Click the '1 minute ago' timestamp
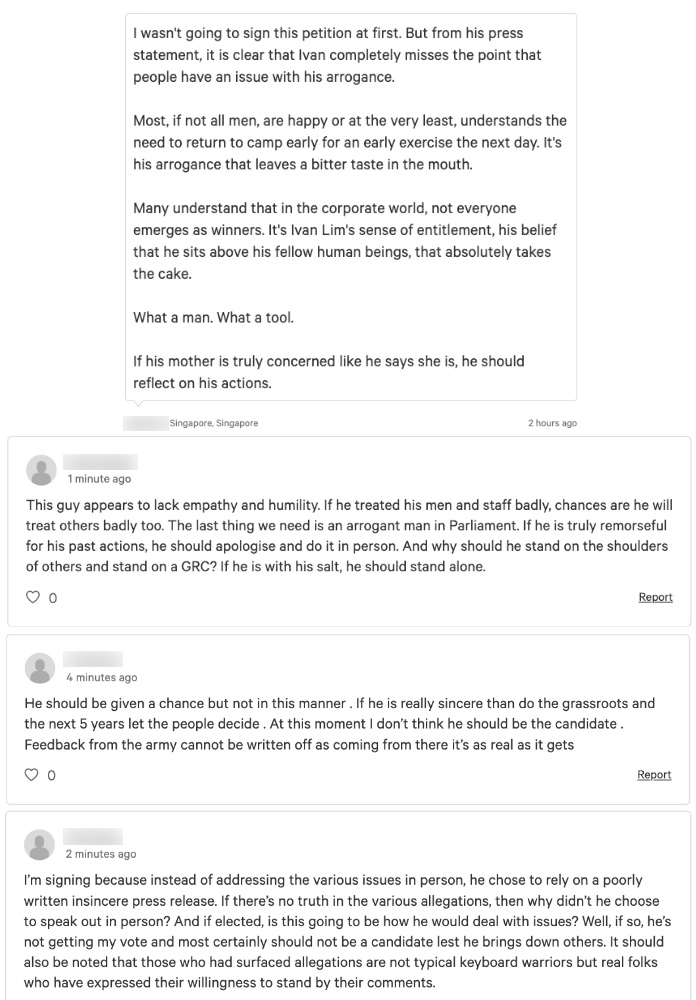Viewport: 696px width, 1000px height. pyautogui.click(x=100, y=479)
